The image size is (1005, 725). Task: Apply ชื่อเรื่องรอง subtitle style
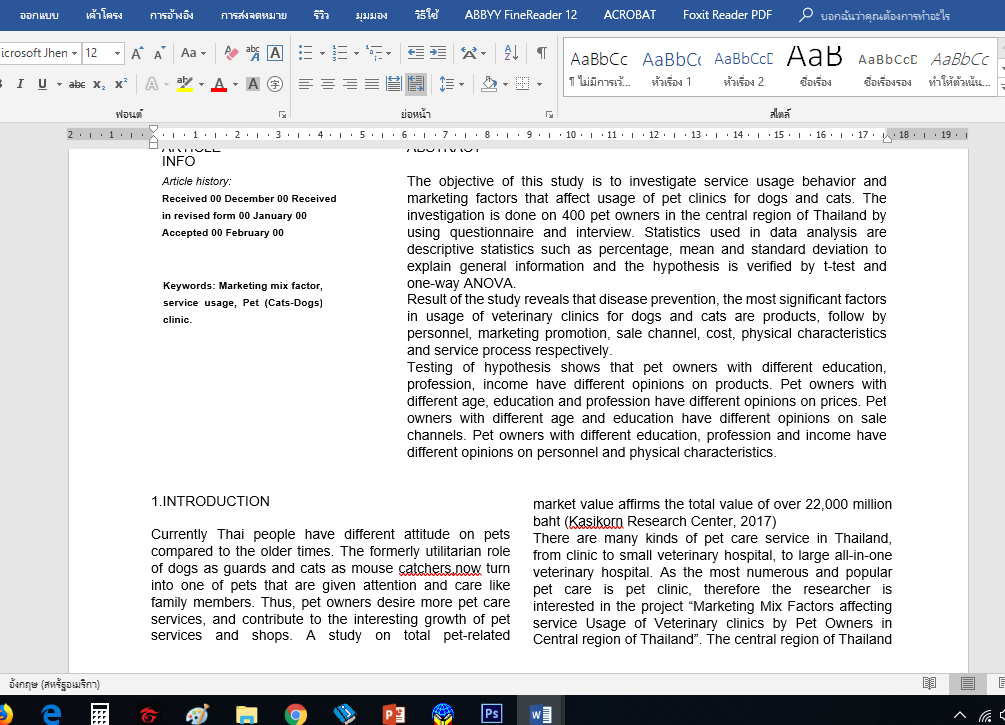(887, 67)
